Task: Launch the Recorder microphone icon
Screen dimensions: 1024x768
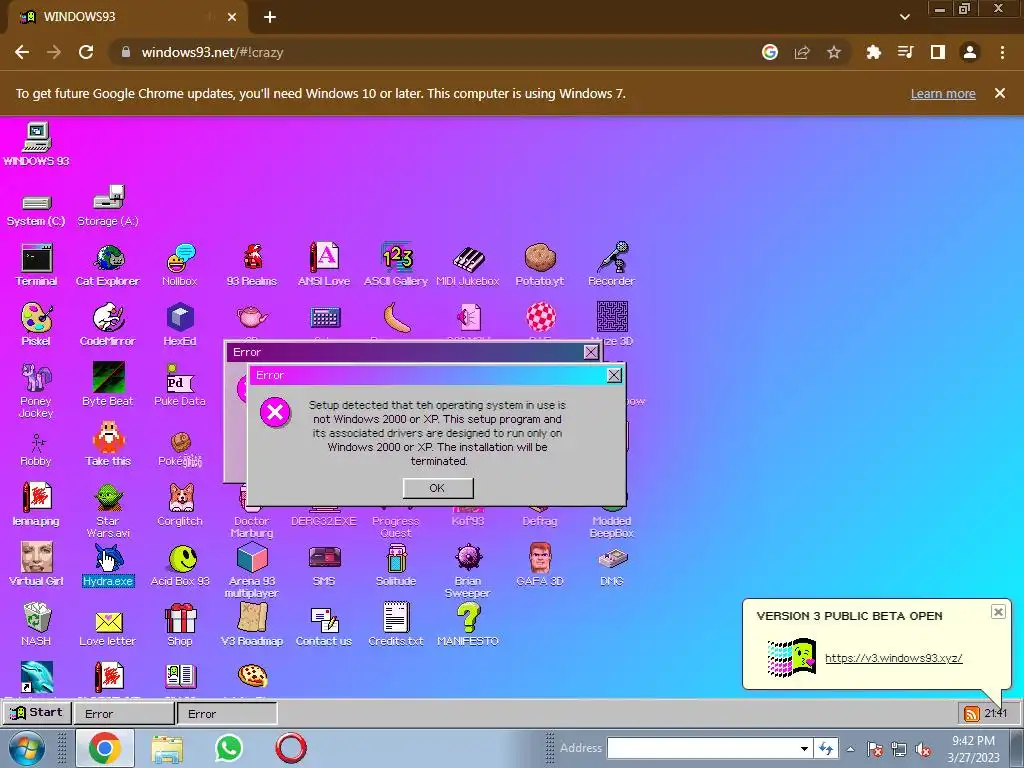Action: point(611,264)
